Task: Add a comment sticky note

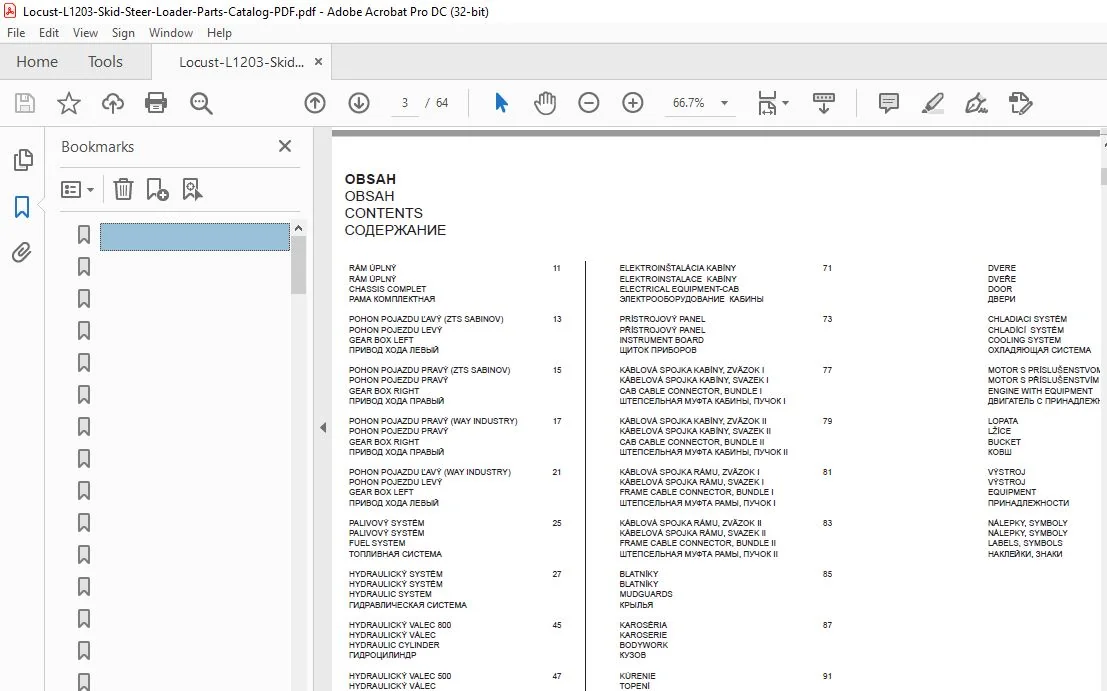Action: click(888, 103)
